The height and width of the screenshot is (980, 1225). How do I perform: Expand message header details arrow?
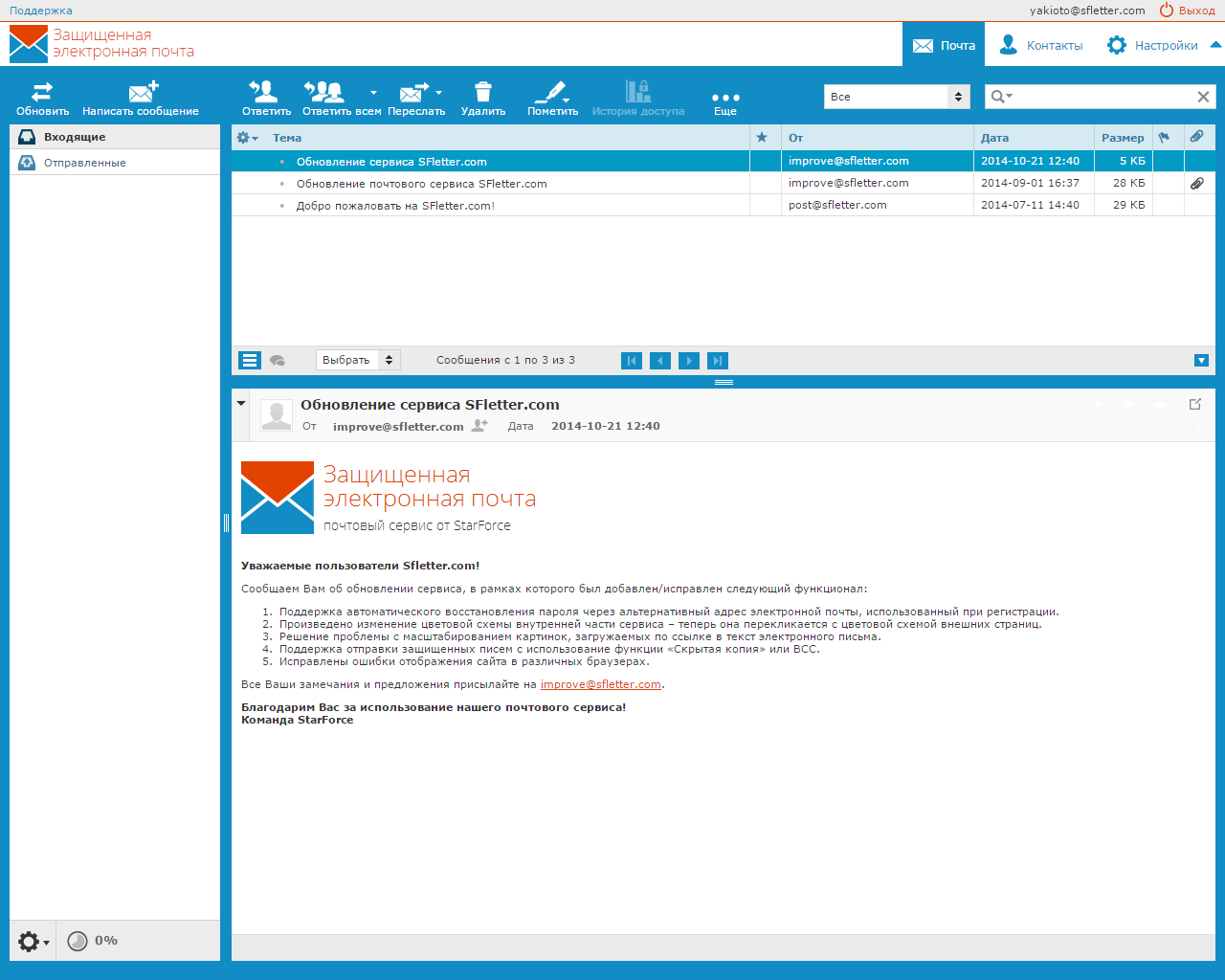(241, 404)
